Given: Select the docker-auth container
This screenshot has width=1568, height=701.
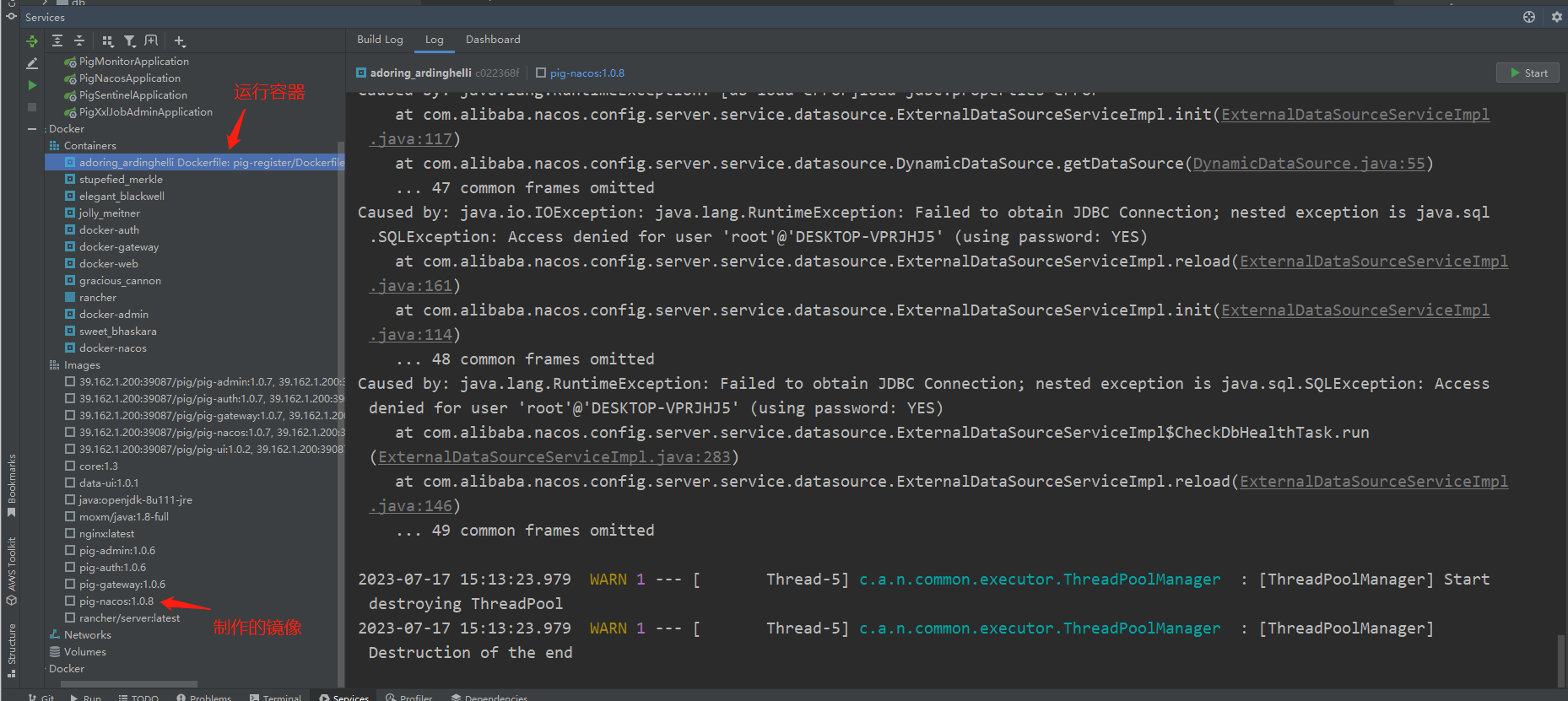Looking at the screenshot, I should click(x=109, y=230).
